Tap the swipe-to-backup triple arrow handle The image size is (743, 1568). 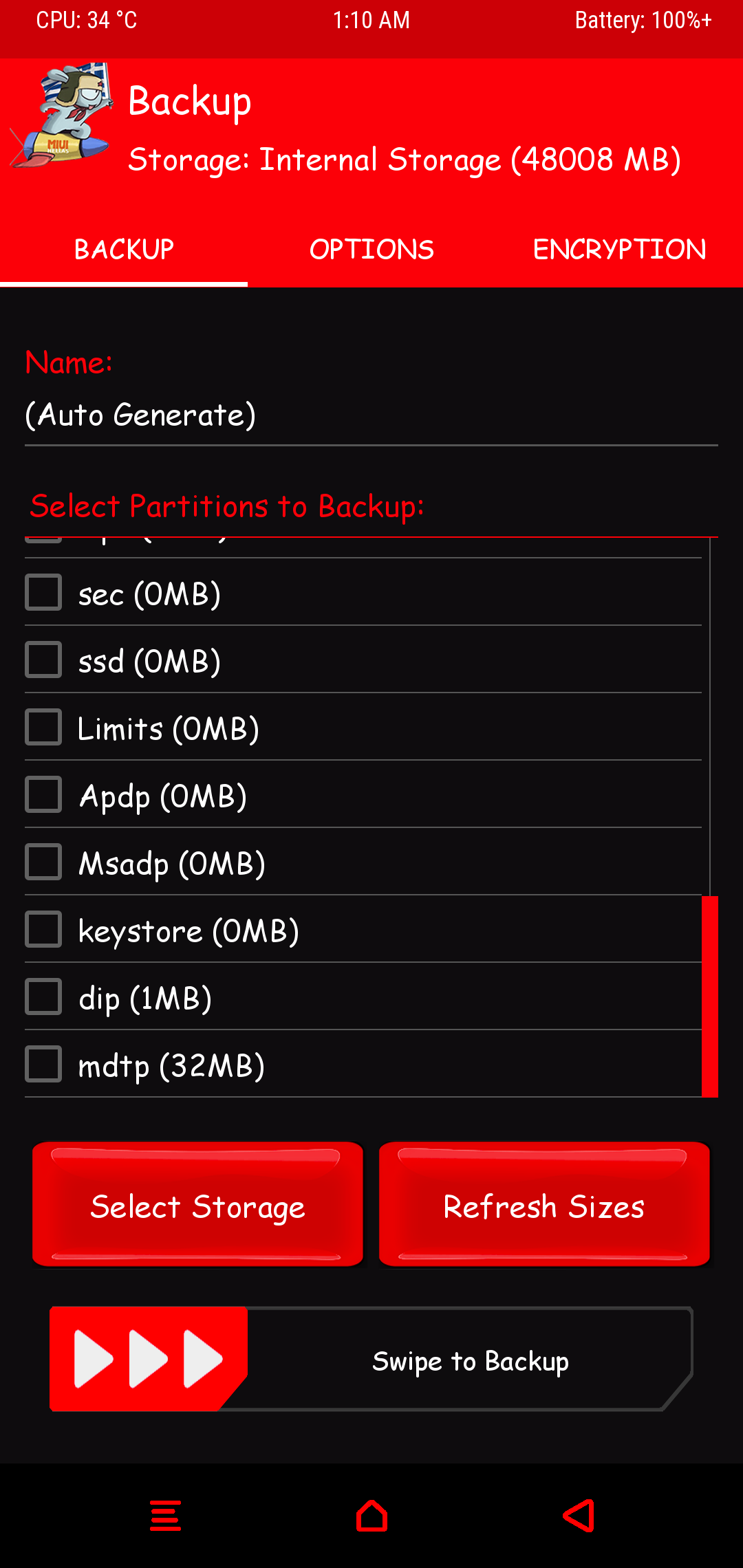coord(148,1359)
